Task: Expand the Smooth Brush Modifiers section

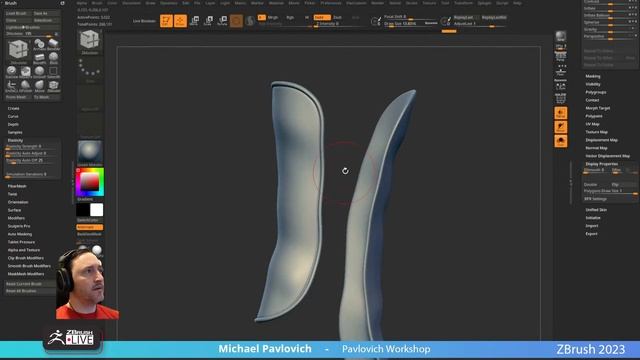Action: coord(29,266)
